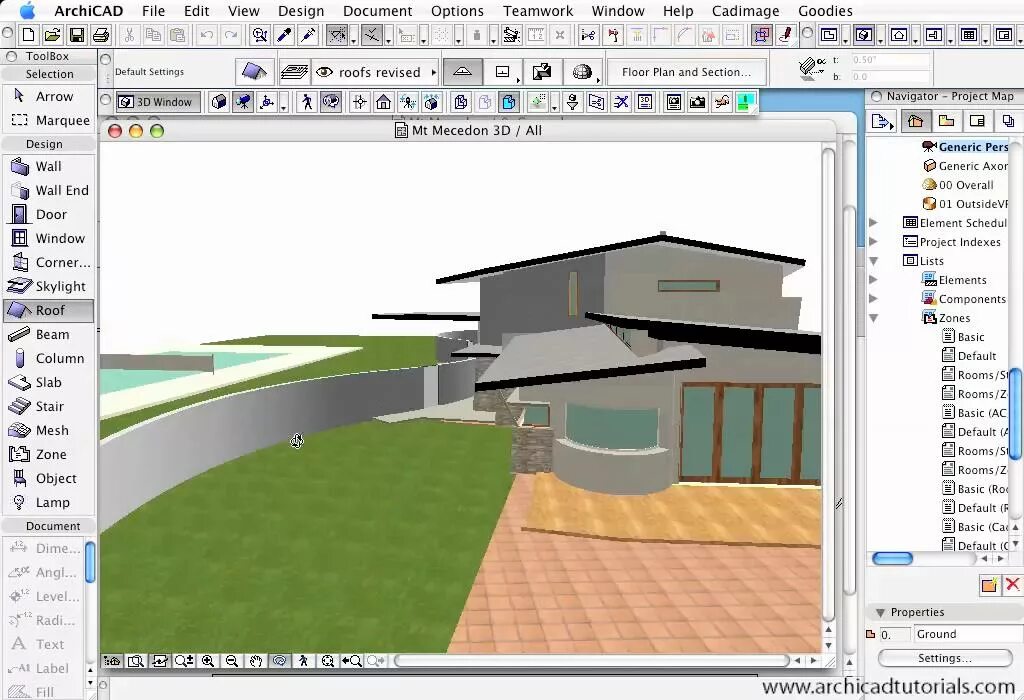This screenshot has height=700, width=1024.
Task: Open the Design menu
Action: coord(301,11)
